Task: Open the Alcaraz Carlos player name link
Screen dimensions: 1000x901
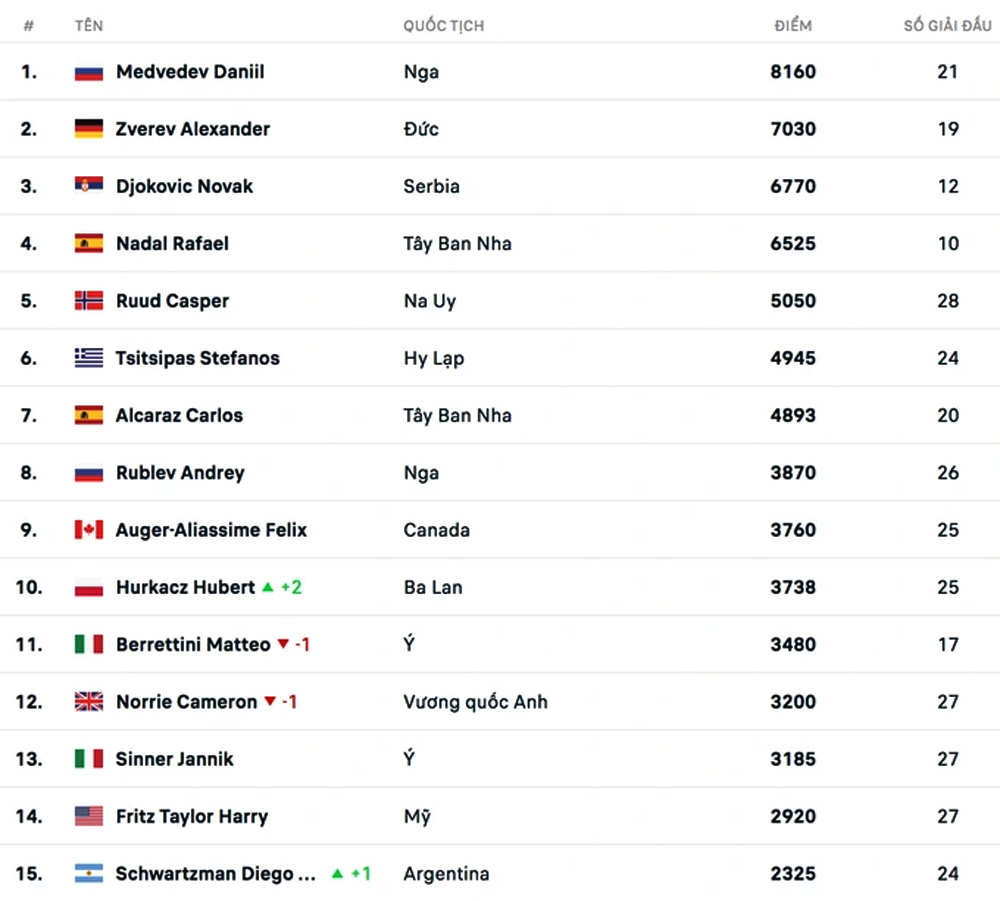Action: 179,415
